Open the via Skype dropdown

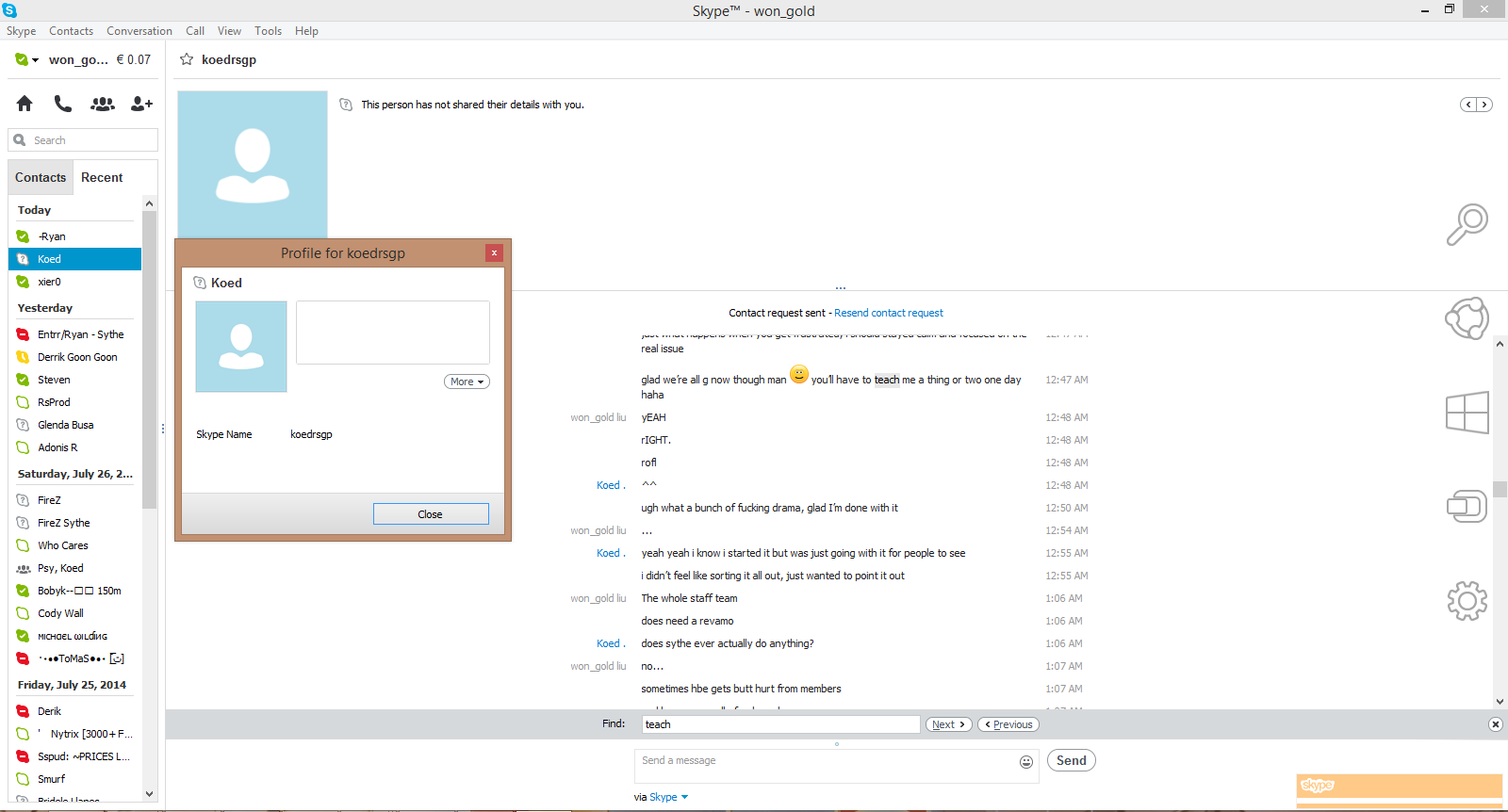[x=669, y=797]
